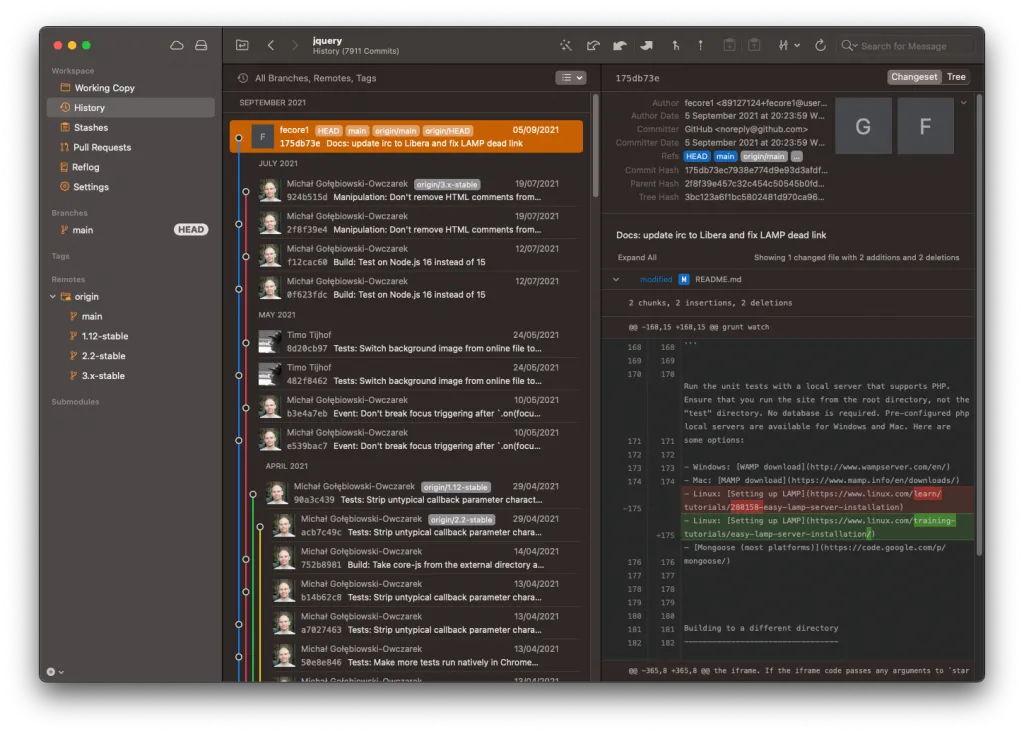Click the history clock icon beside All Branches
This screenshot has width=1024, height=734.
click(x=242, y=78)
